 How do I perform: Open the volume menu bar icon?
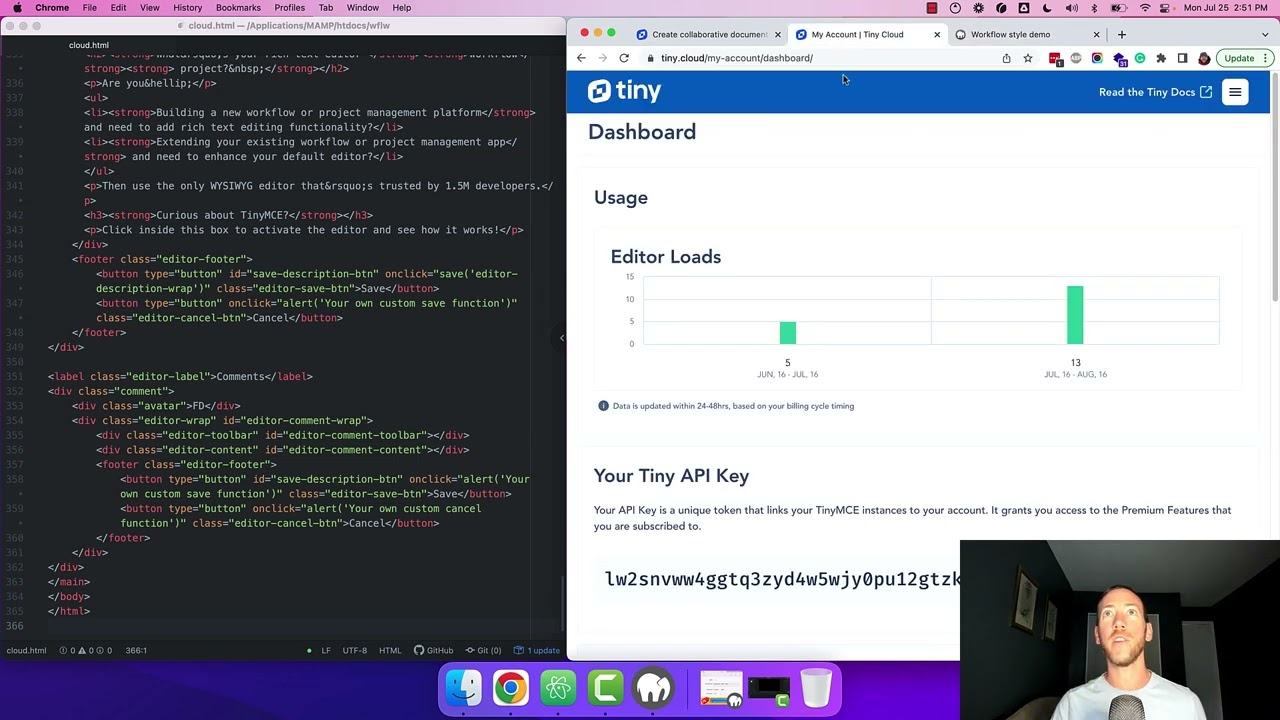[1071, 8]
